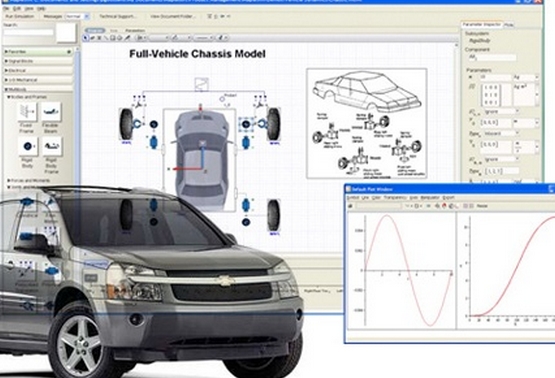Viewport: 555px width, 378px height.
Task: Select the Rigid Body Frame palette component
Action: point(51,146)
